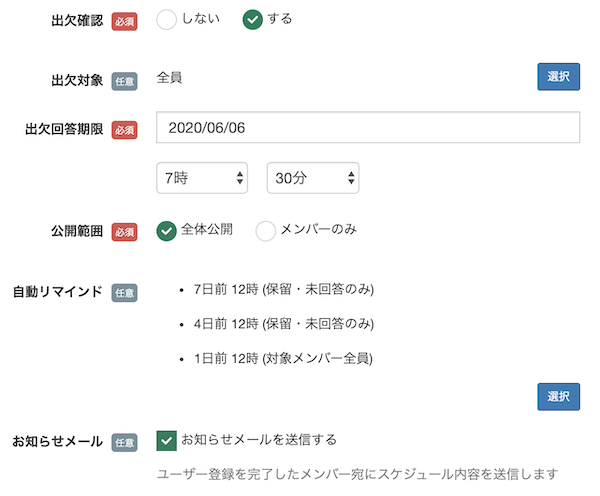Screen dimensions: 600x496
Task: Open the 30分 minute dropdown
Action: click(312, 178)
